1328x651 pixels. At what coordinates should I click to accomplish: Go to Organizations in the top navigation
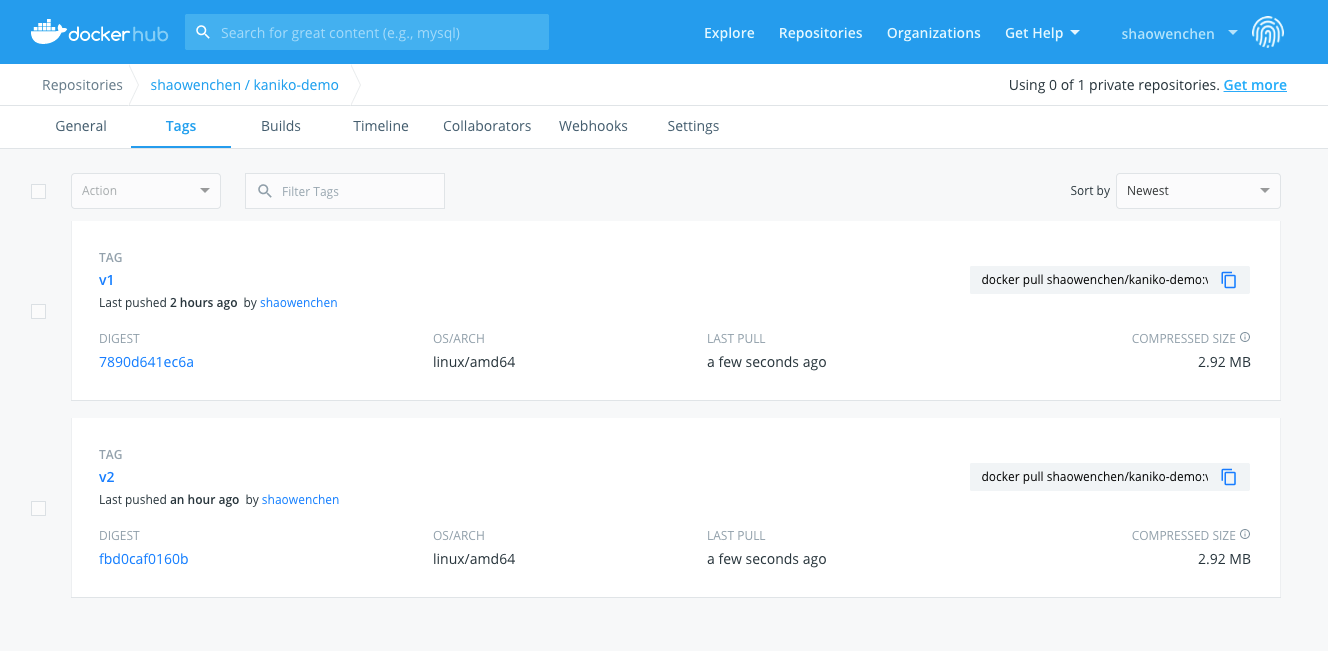(934, 33)
